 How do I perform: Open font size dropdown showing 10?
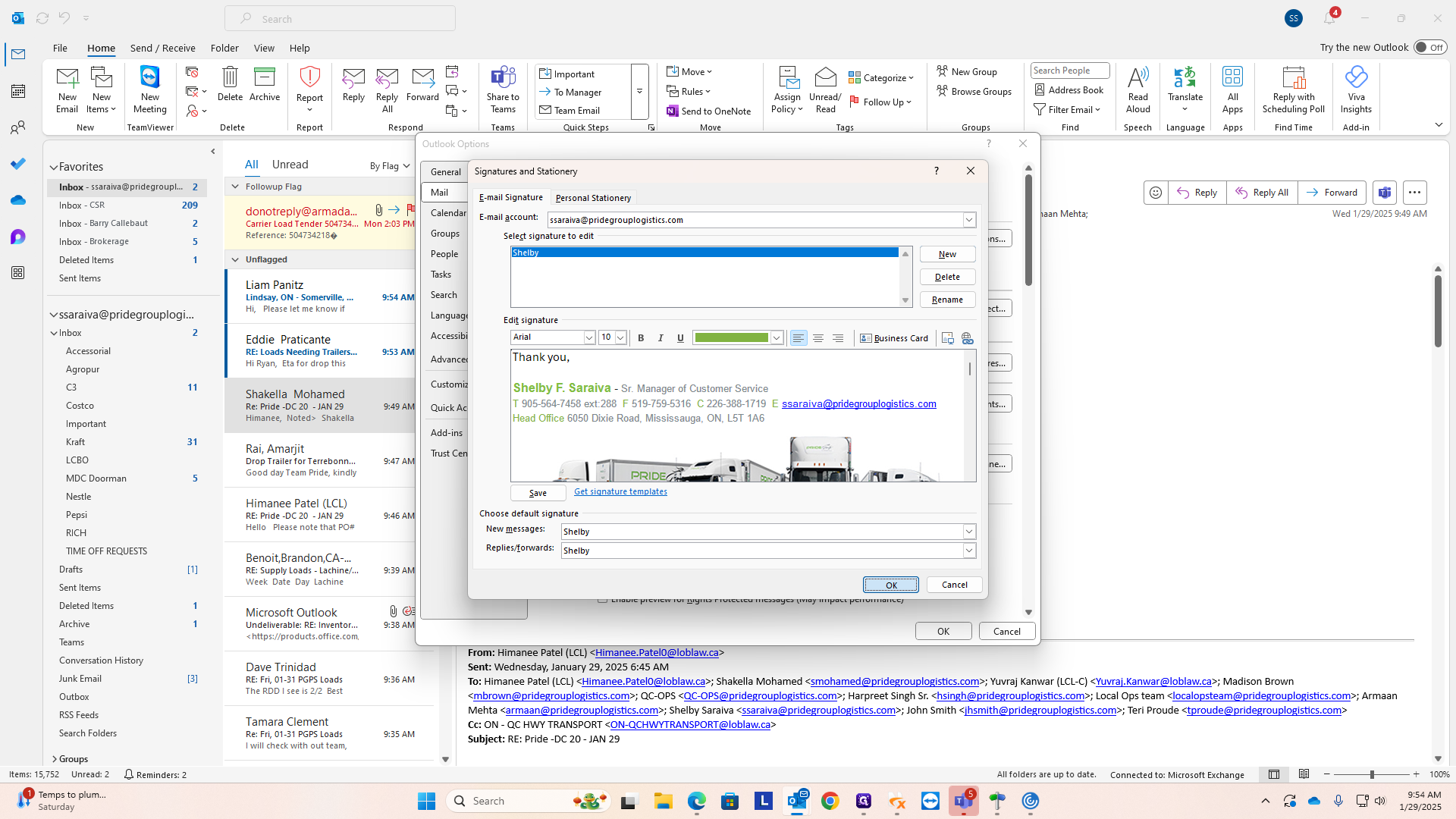coord(620,337)
